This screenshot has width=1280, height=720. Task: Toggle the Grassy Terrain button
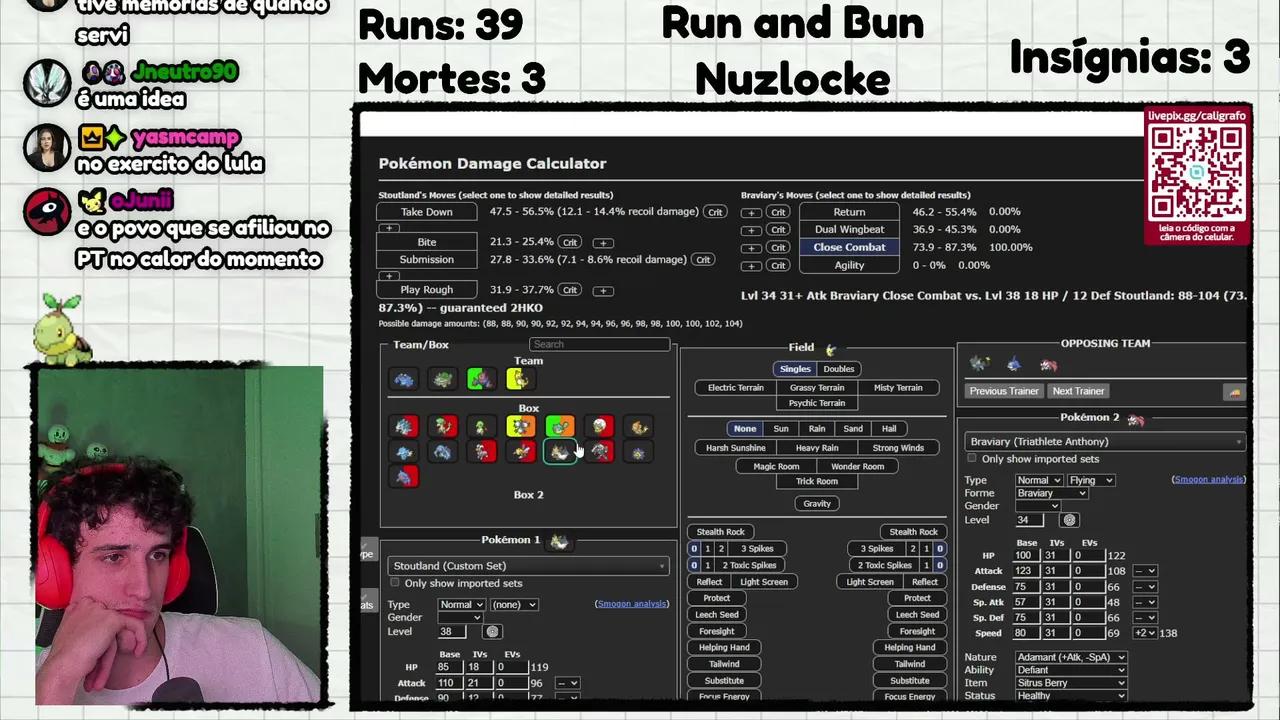tap(817, 388)
